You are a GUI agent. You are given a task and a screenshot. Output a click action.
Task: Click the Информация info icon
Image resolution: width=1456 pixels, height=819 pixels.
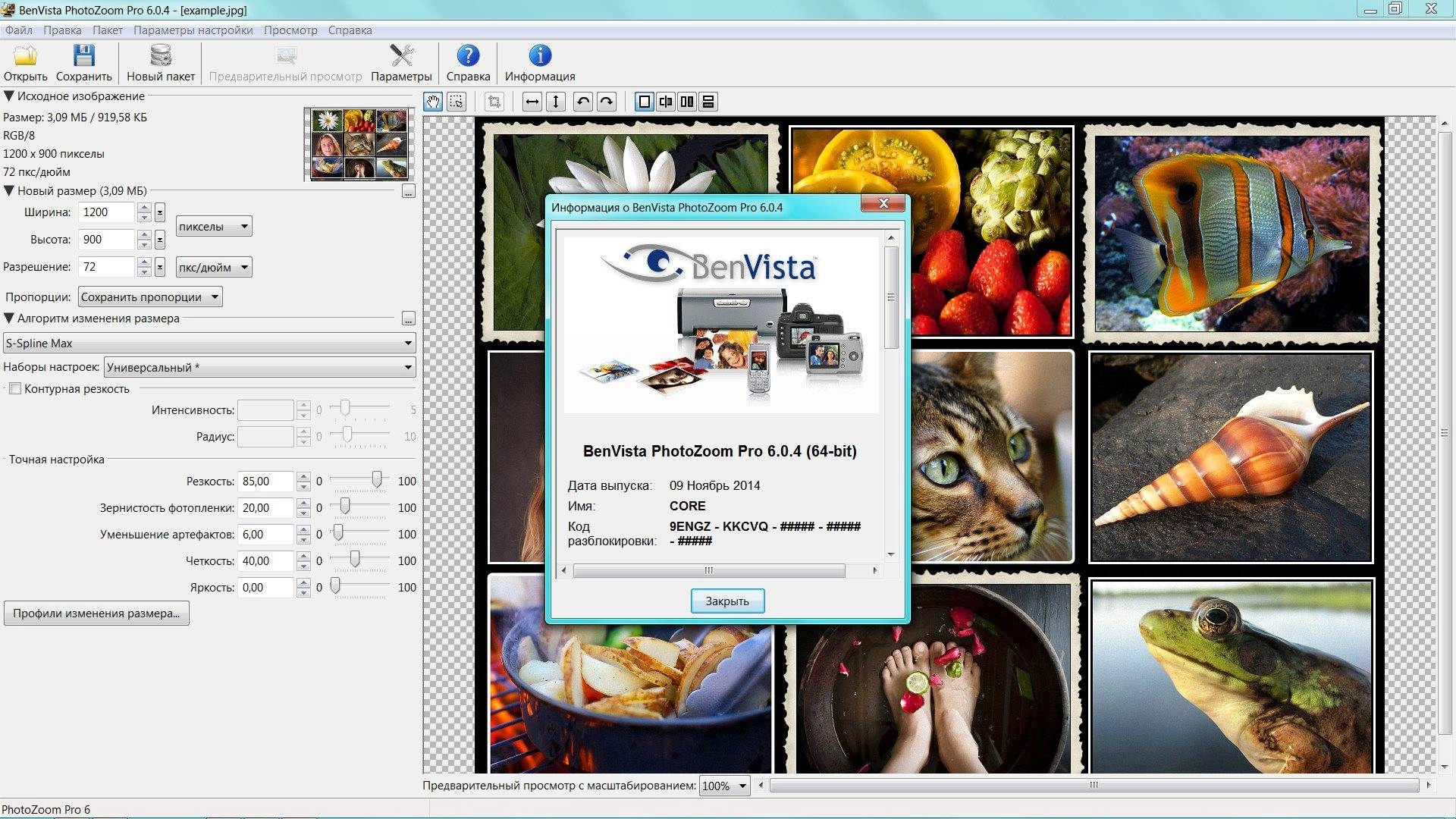pos(540,56)
